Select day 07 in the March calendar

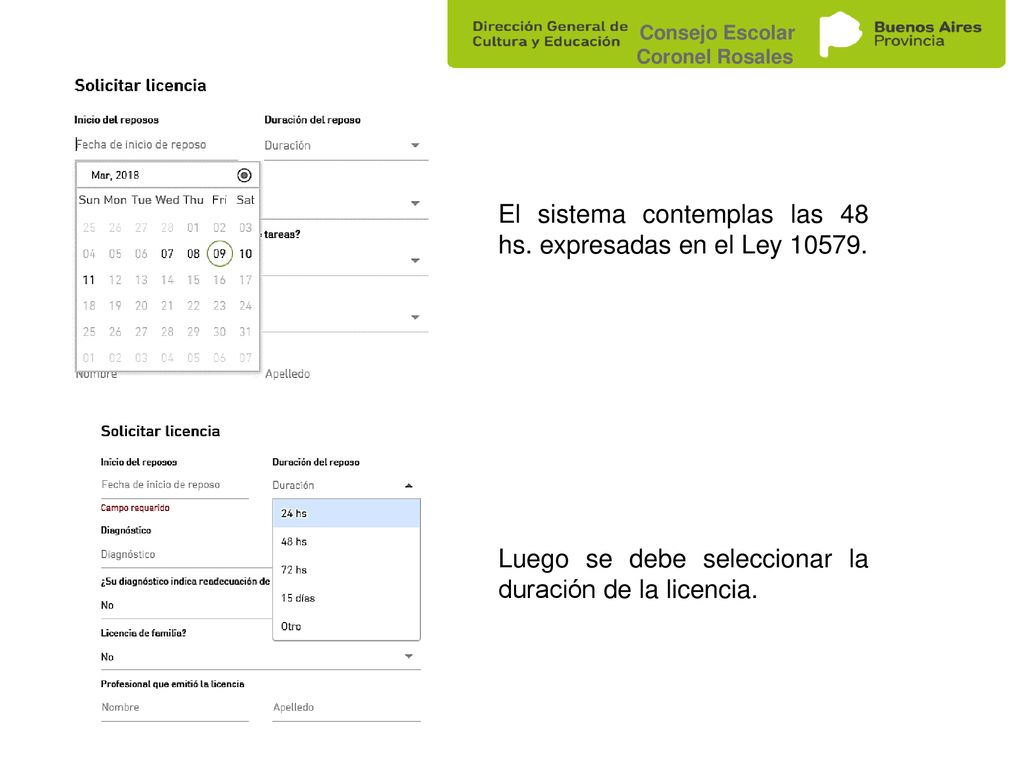[x=167, y=253]
